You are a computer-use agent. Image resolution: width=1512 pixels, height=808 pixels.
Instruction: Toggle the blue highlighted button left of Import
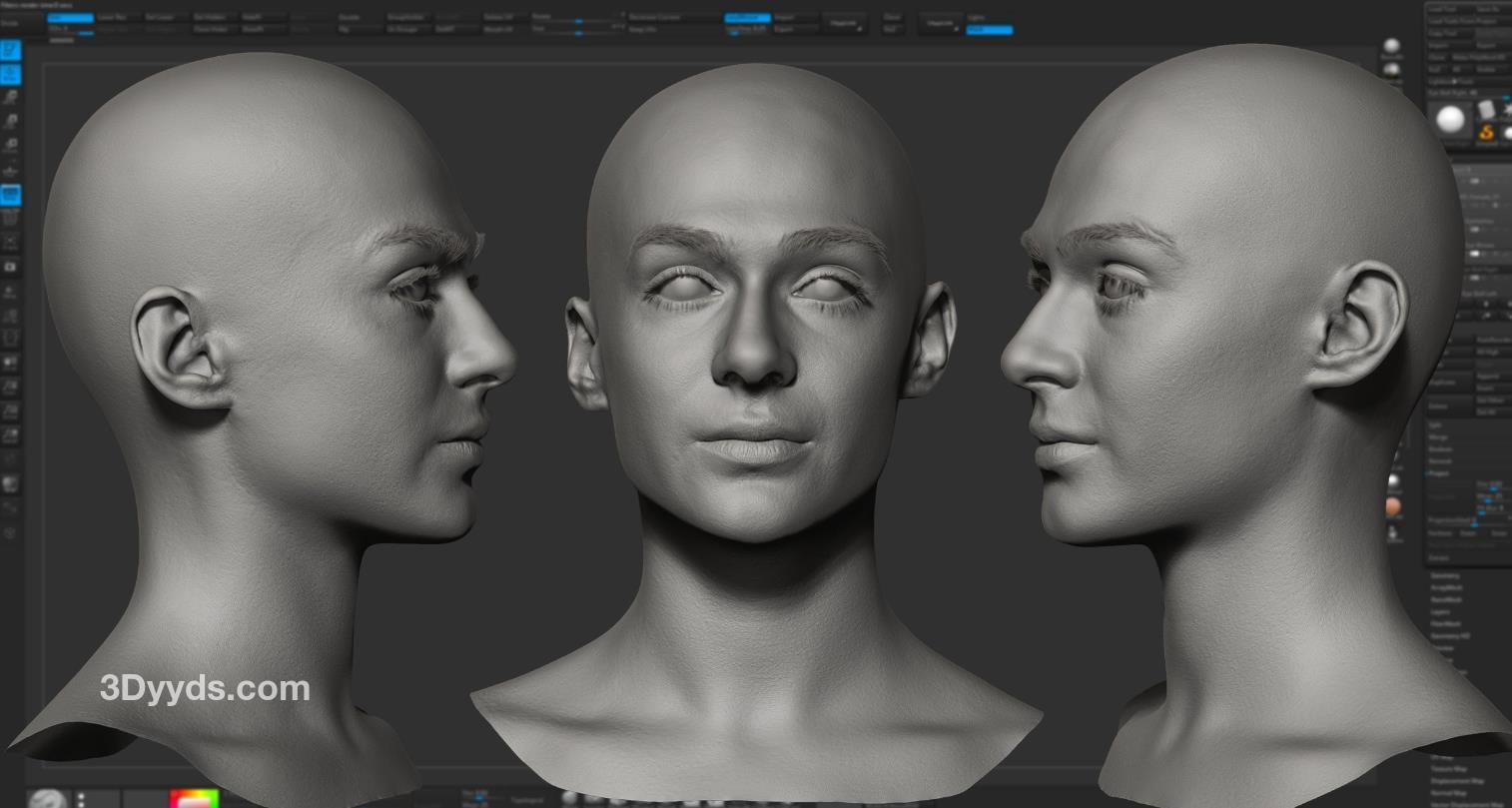coord(747,17)
